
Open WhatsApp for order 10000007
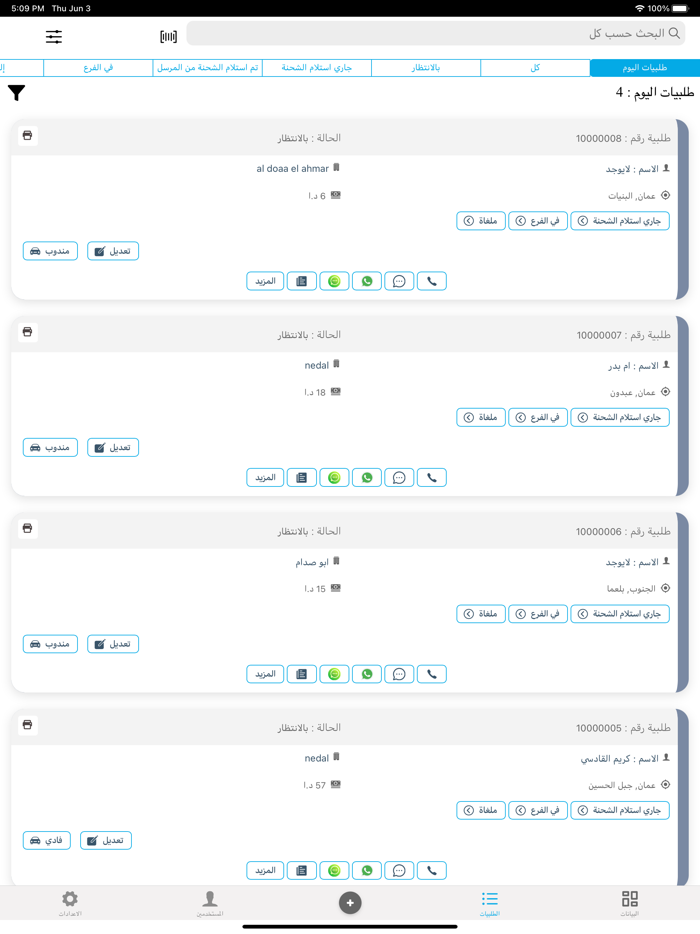(367, 478)
